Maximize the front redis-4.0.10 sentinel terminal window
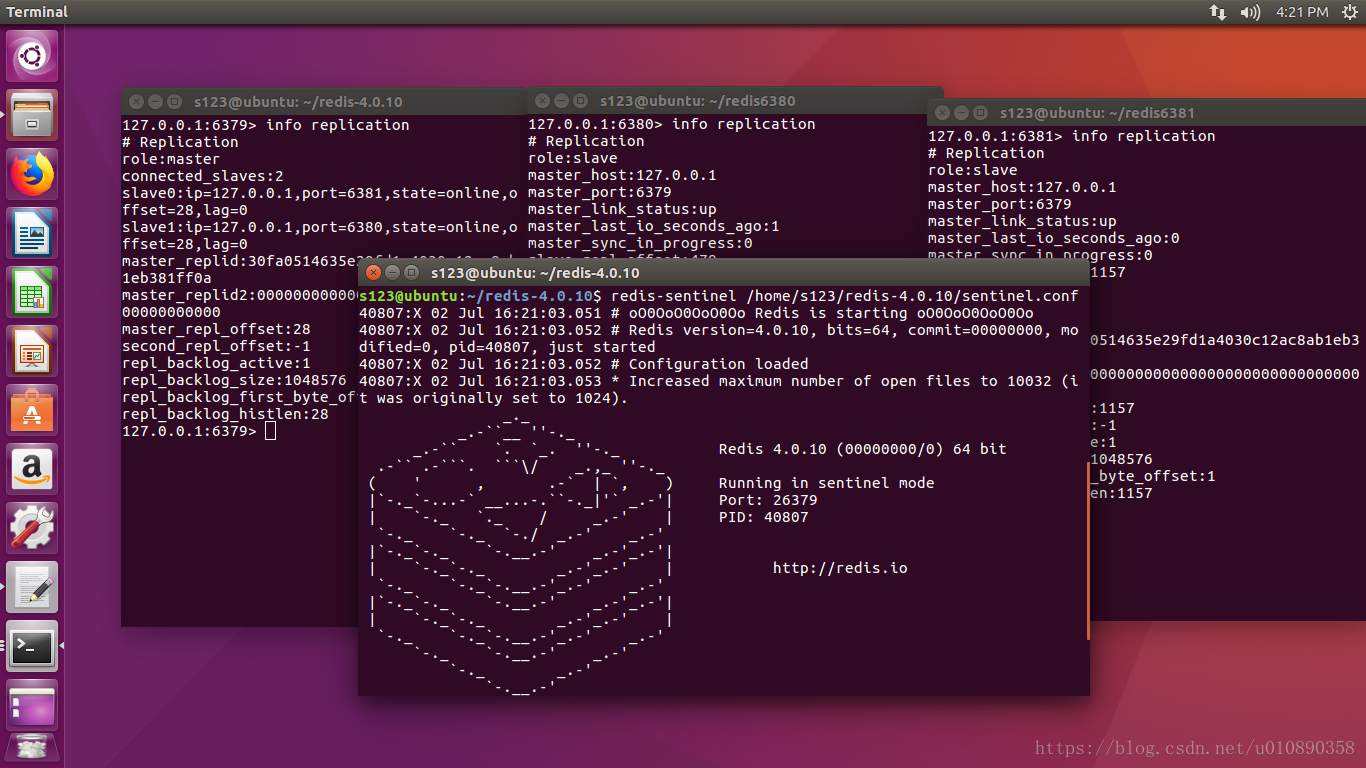1366x768 pixels. click(410, 272)
